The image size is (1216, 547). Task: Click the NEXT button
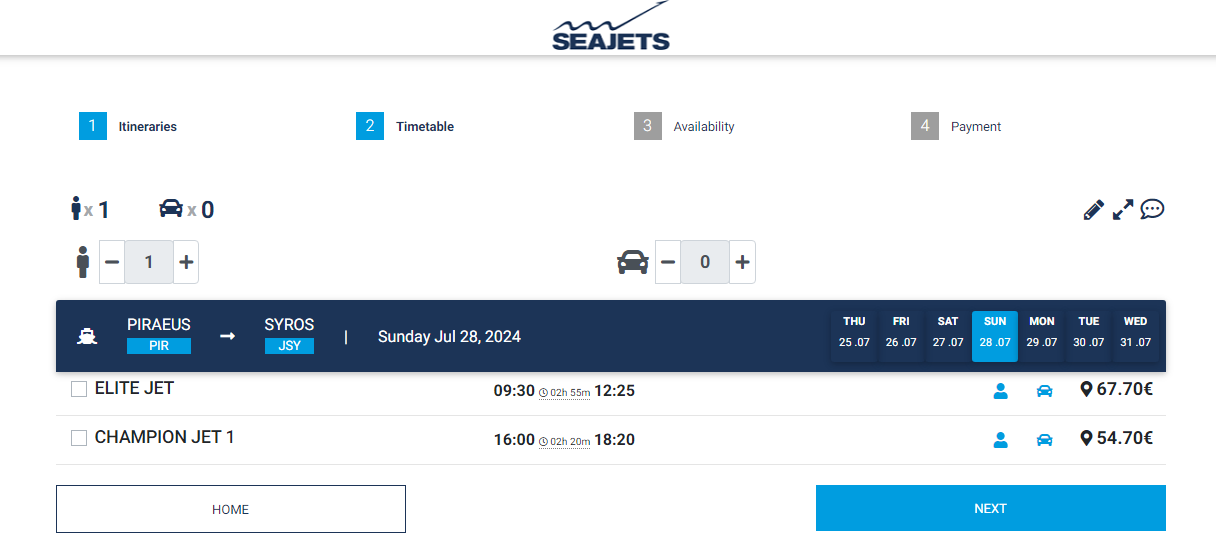click(990, 508)
